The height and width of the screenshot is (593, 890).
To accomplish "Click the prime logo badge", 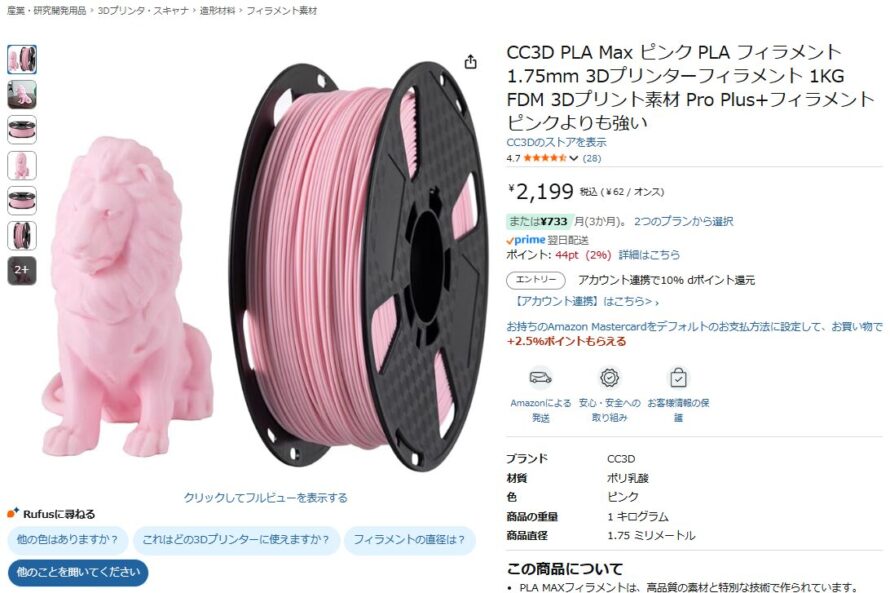I will pyautogui.click(x=526, y=239).
